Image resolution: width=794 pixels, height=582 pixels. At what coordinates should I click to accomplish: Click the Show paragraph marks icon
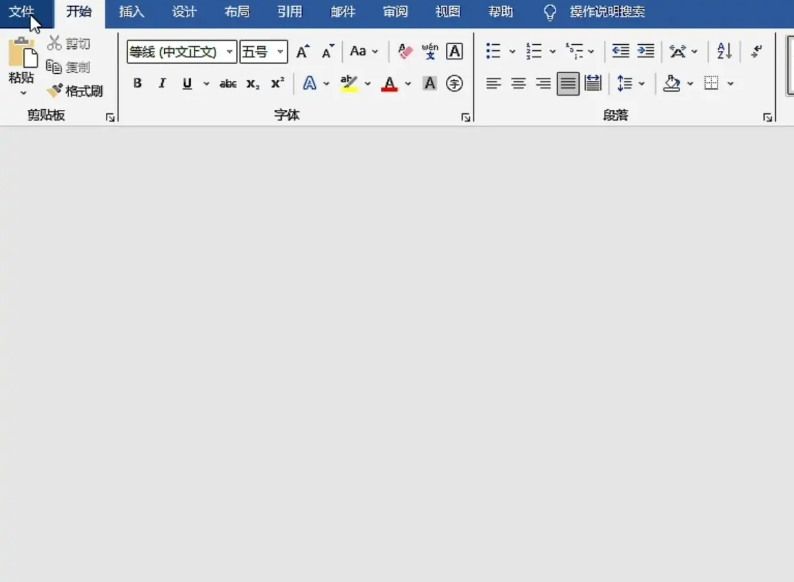point(756,51)
